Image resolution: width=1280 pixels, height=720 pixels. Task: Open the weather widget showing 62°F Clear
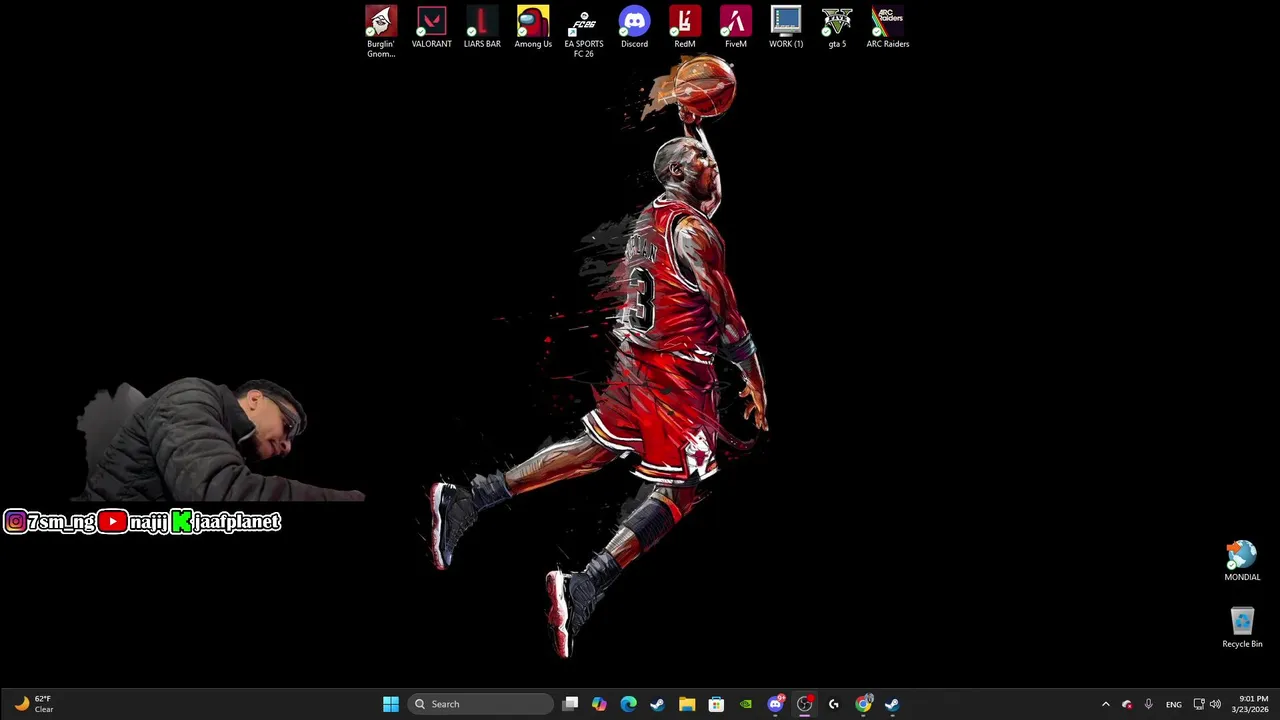33,704
